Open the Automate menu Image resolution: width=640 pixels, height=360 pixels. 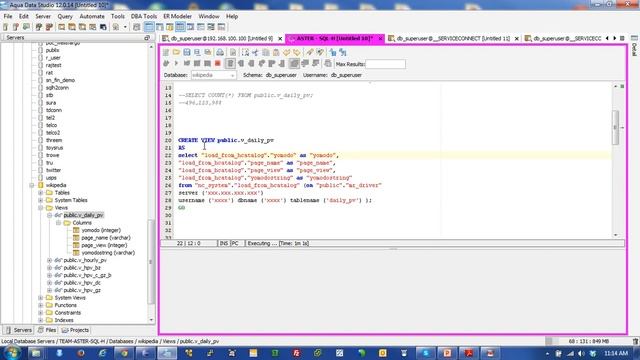pos(92,16)
